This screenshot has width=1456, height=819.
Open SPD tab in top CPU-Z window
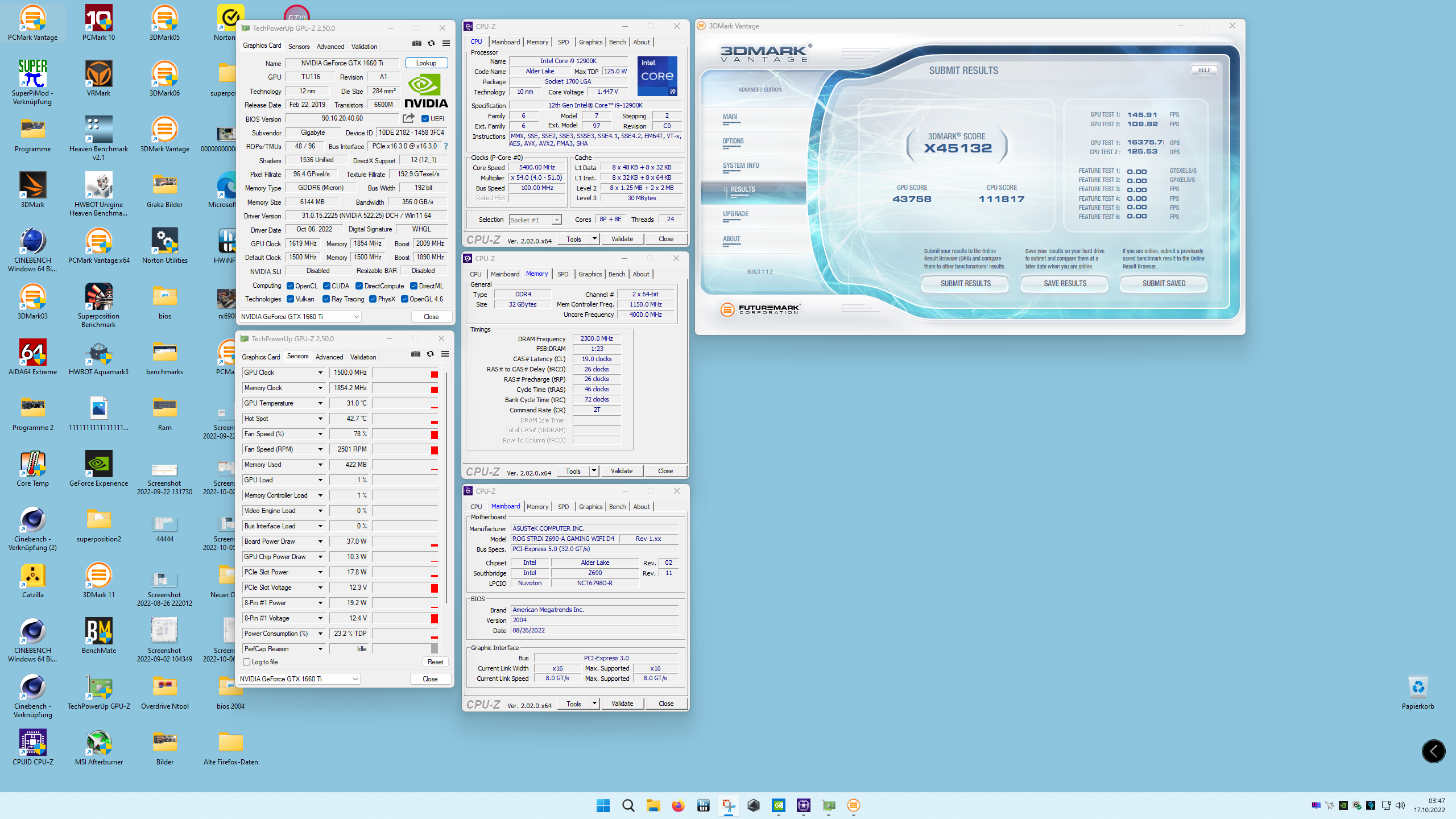pyautogui.click(x=563, y=42)
